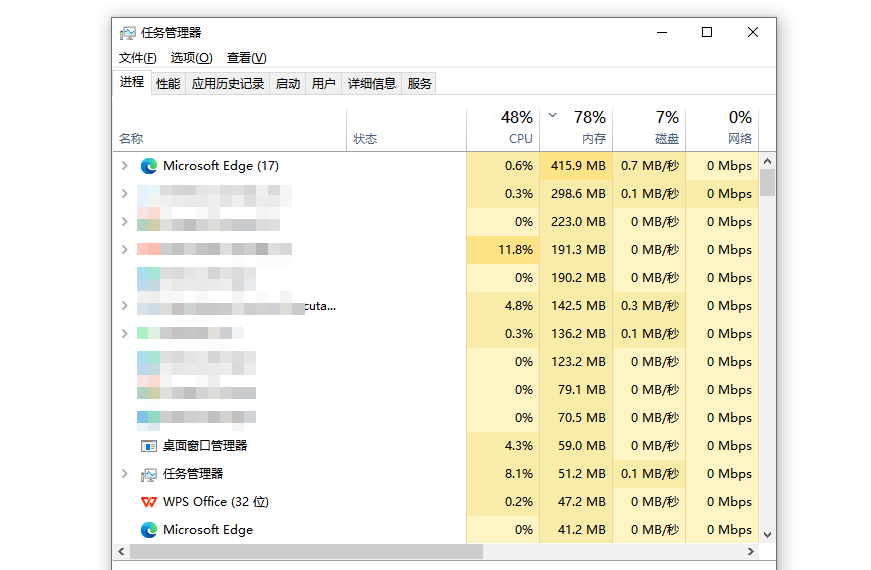The height and width of the screenshot is (570, 871).
Task: Select the 桌面窗口管理器 row text
Action: (x=205, y=446)
